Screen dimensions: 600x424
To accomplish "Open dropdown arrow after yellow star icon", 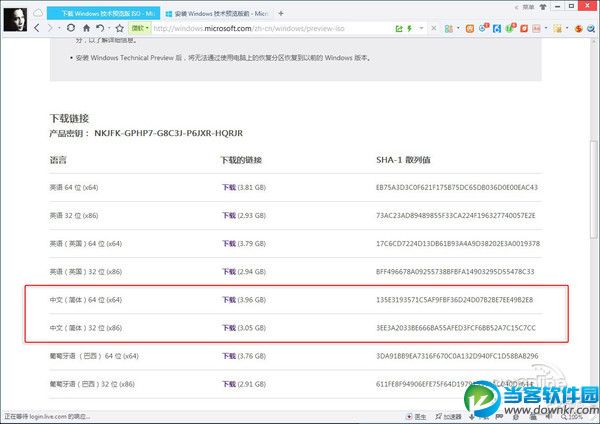I will coord(567,28).
